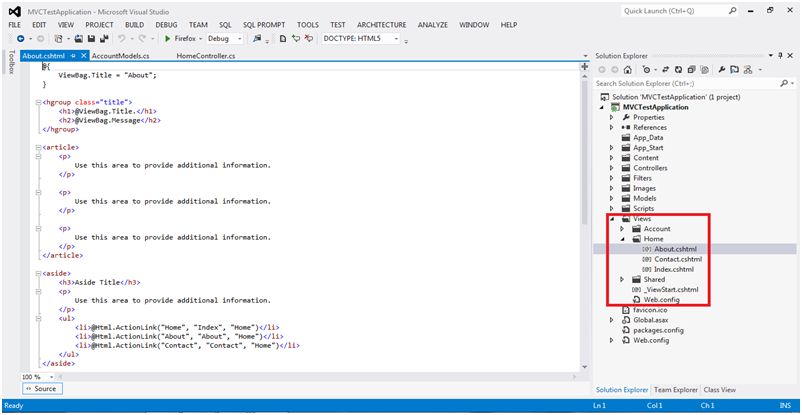Click the Comment selection toolbar icon
Image resolution: width=802 pixels, height=415 pixels.
296,38
